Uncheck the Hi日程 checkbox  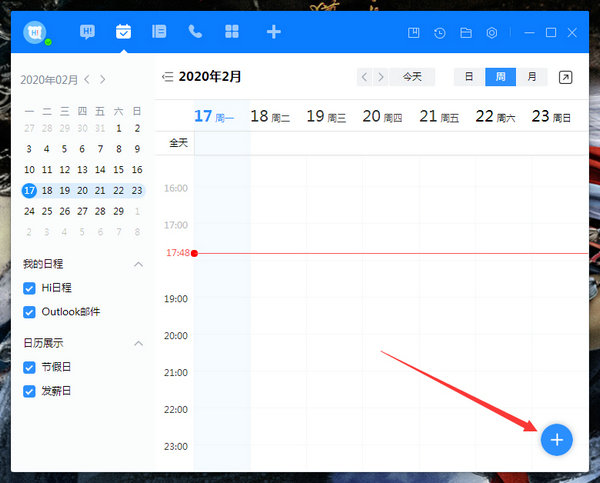pos(29,288)
